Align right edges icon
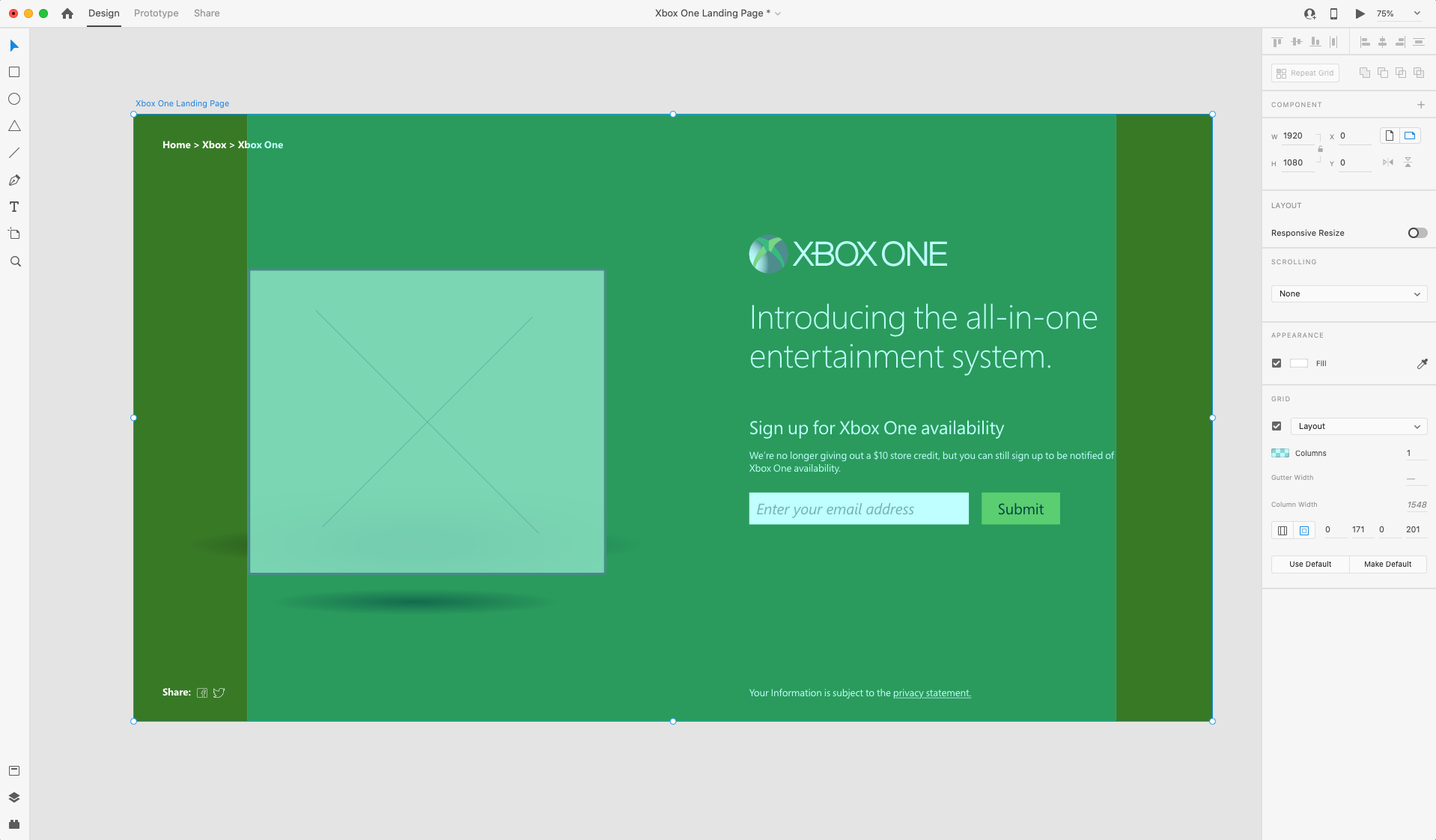Viewport: 1436px width, 840px height. point(1400,42)
